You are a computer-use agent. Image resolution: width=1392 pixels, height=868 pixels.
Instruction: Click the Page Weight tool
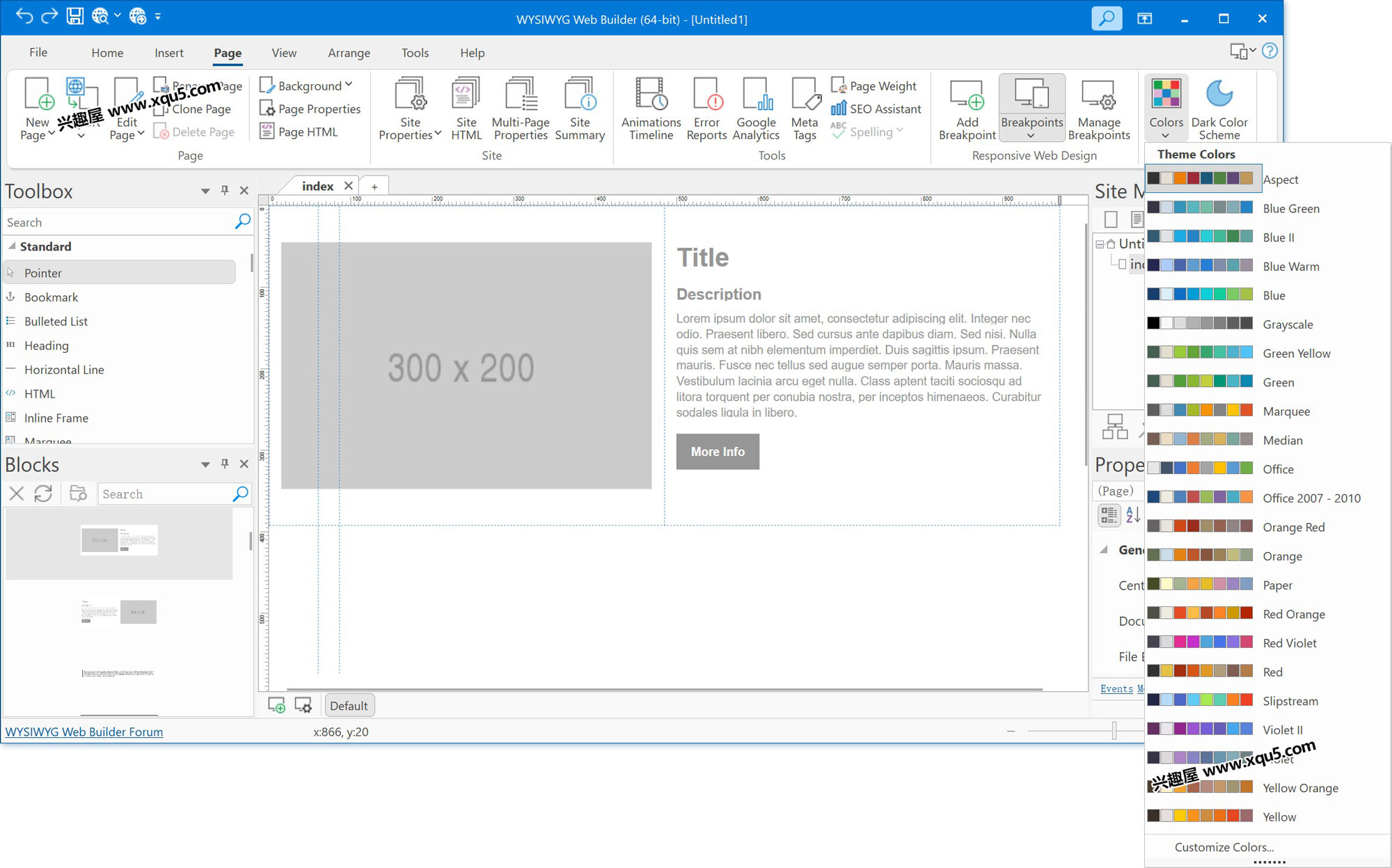click(874, 86)
